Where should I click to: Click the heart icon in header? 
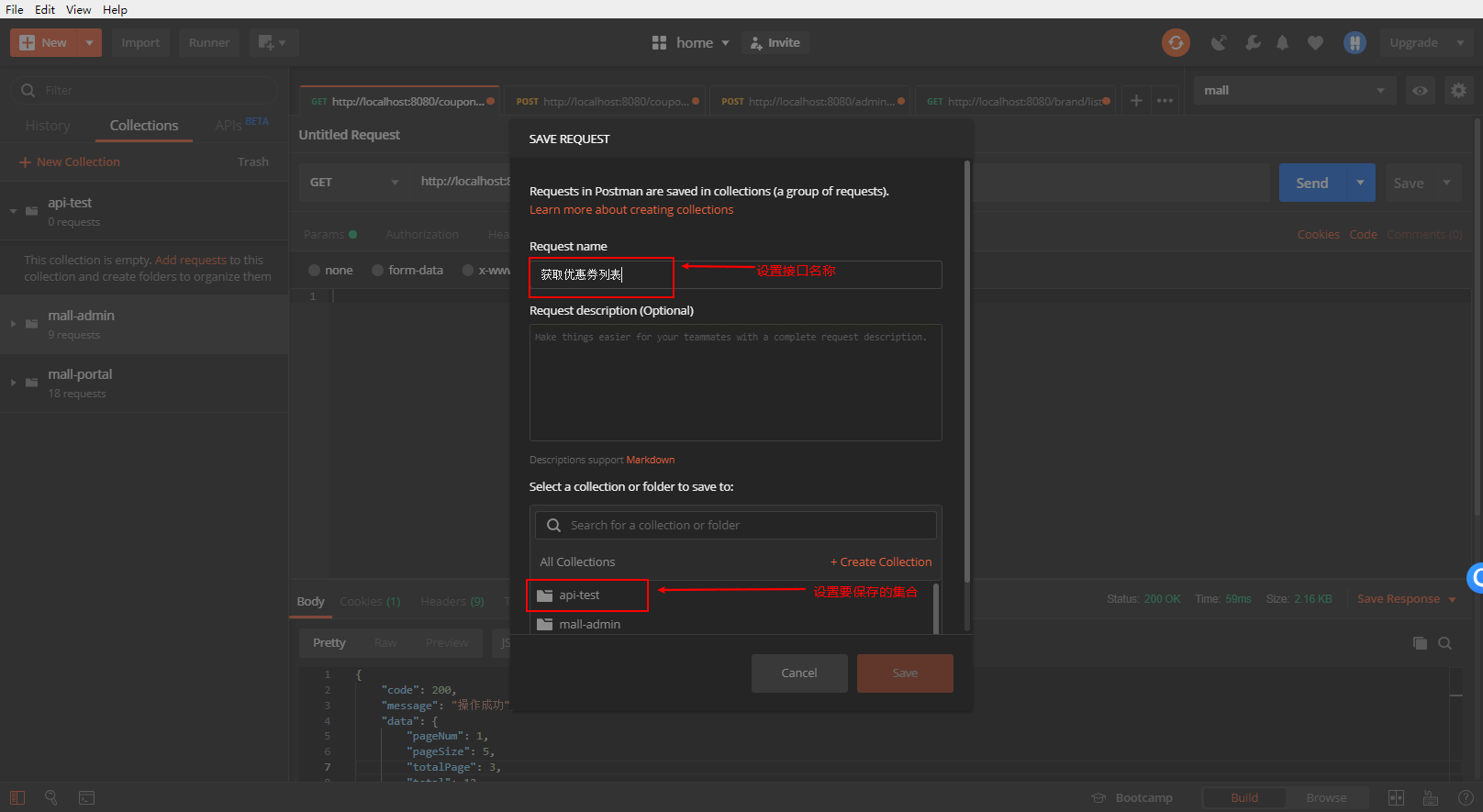(1315, 42)
